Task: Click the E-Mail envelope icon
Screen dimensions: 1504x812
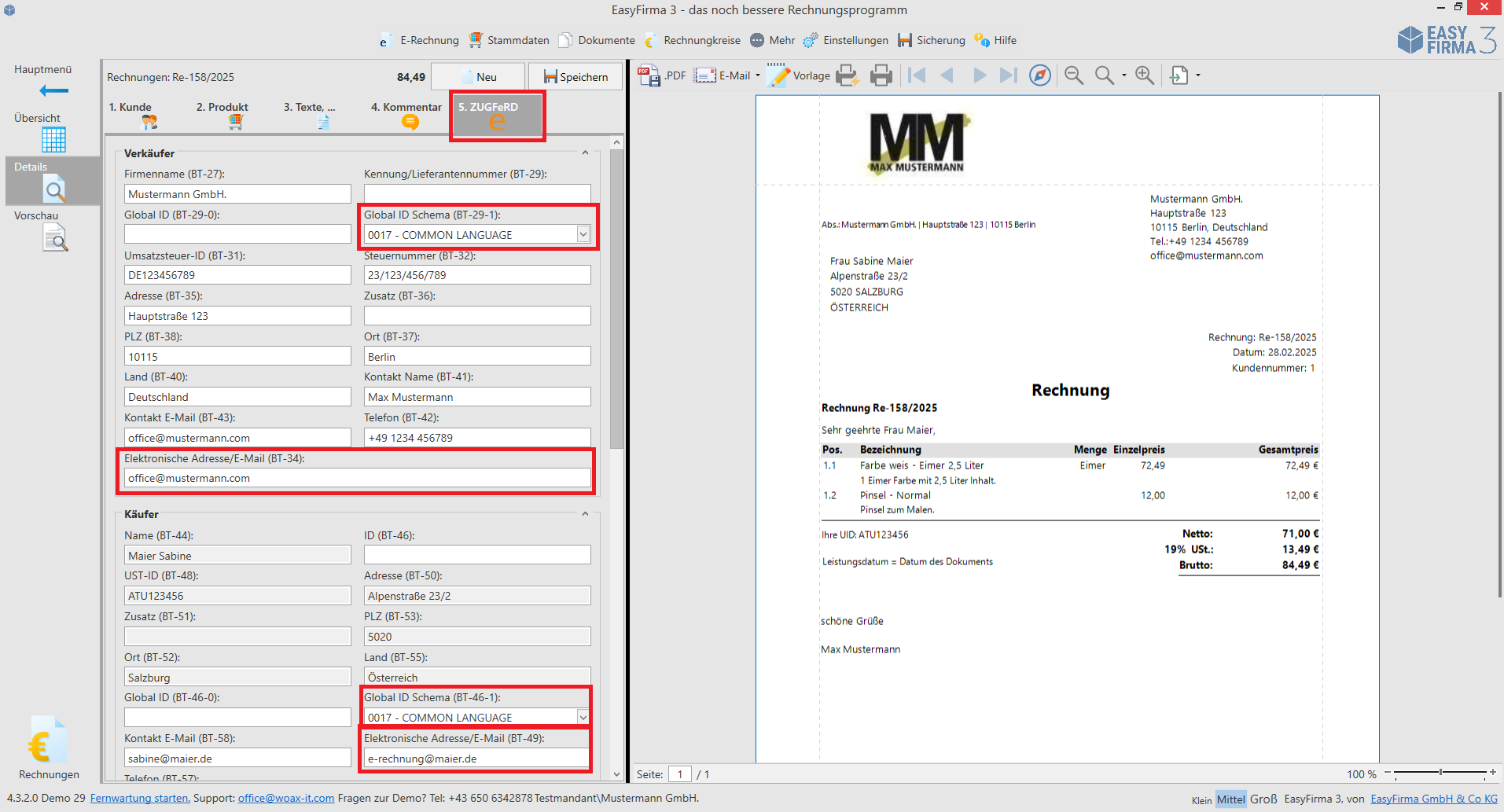Action: (705, 75)
